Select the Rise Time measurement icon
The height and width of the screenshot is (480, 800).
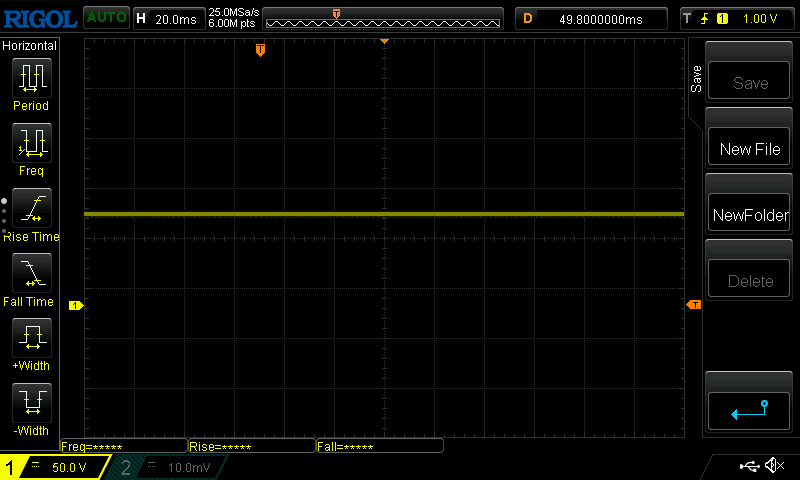coord(32,208)
